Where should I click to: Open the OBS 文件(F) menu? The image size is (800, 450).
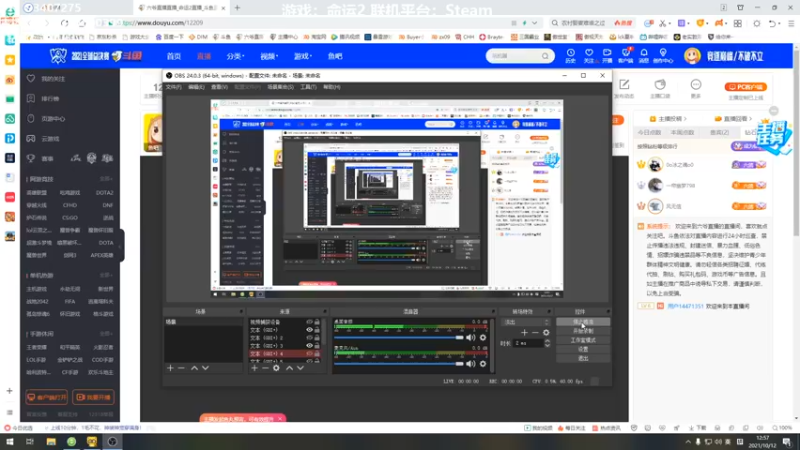173,87
